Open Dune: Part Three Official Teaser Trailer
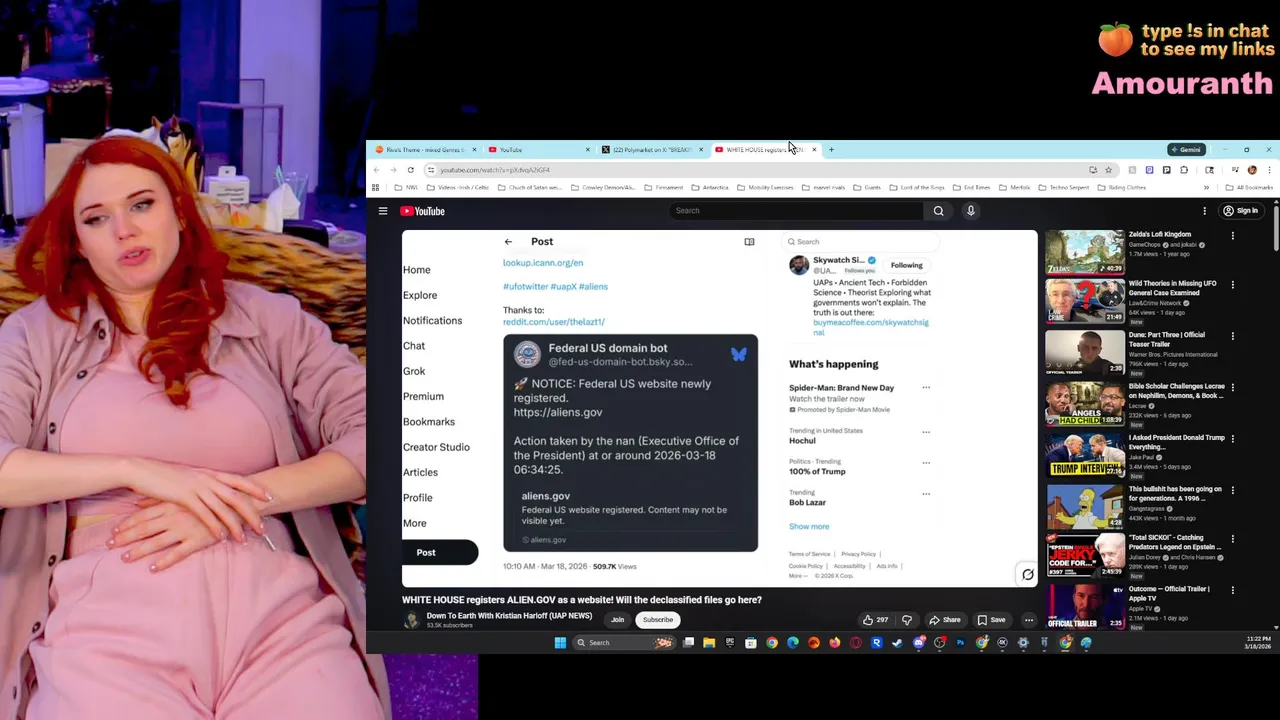This screenshot has width=1280, height=720. click(1167, 339)
